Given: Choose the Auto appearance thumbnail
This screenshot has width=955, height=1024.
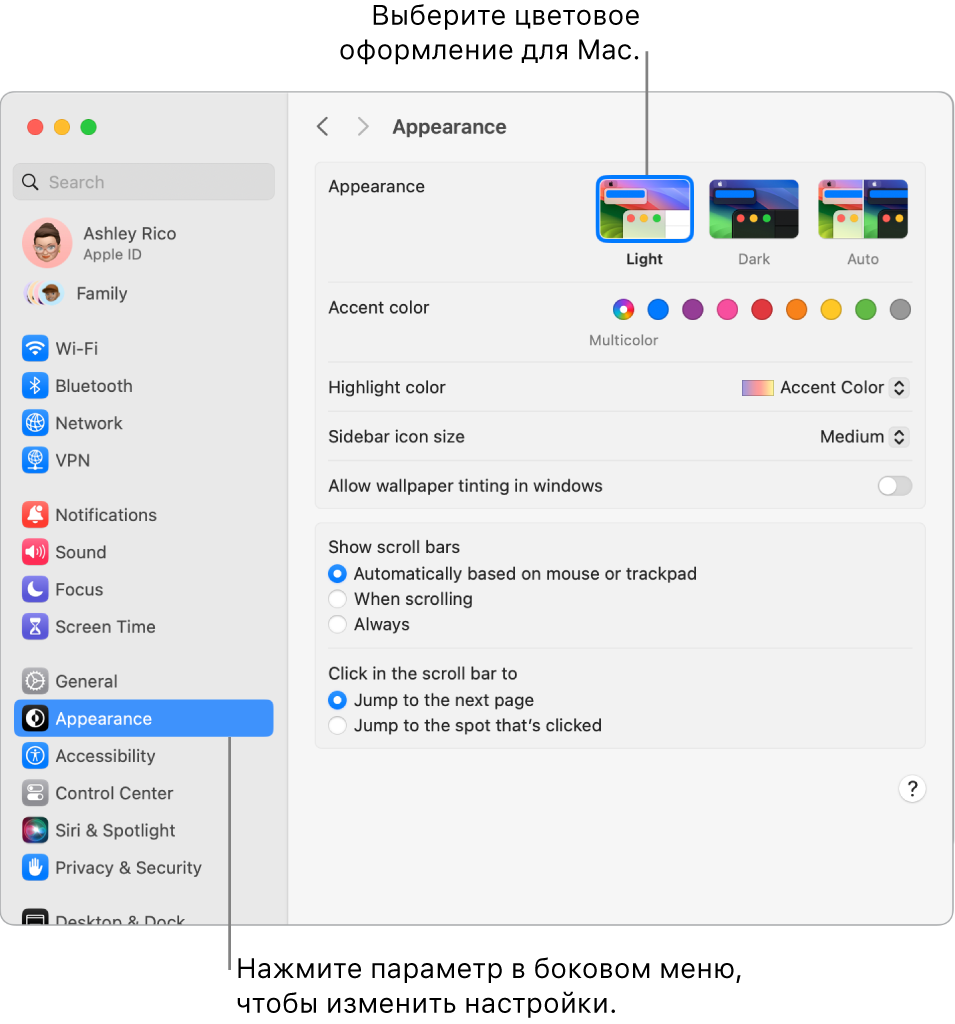Looking at the screenshot, I should pos(863,209).
